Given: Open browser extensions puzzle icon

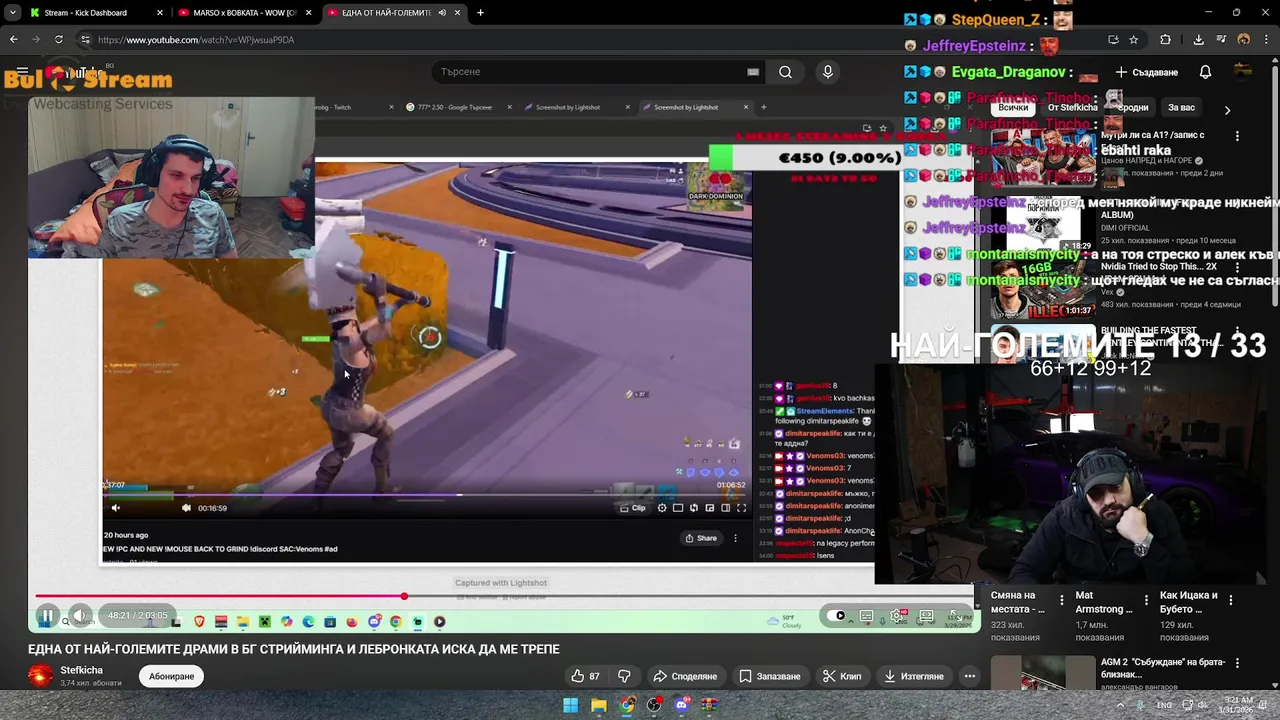Looking at the screenshot, I should click(x=1165, y=40).
